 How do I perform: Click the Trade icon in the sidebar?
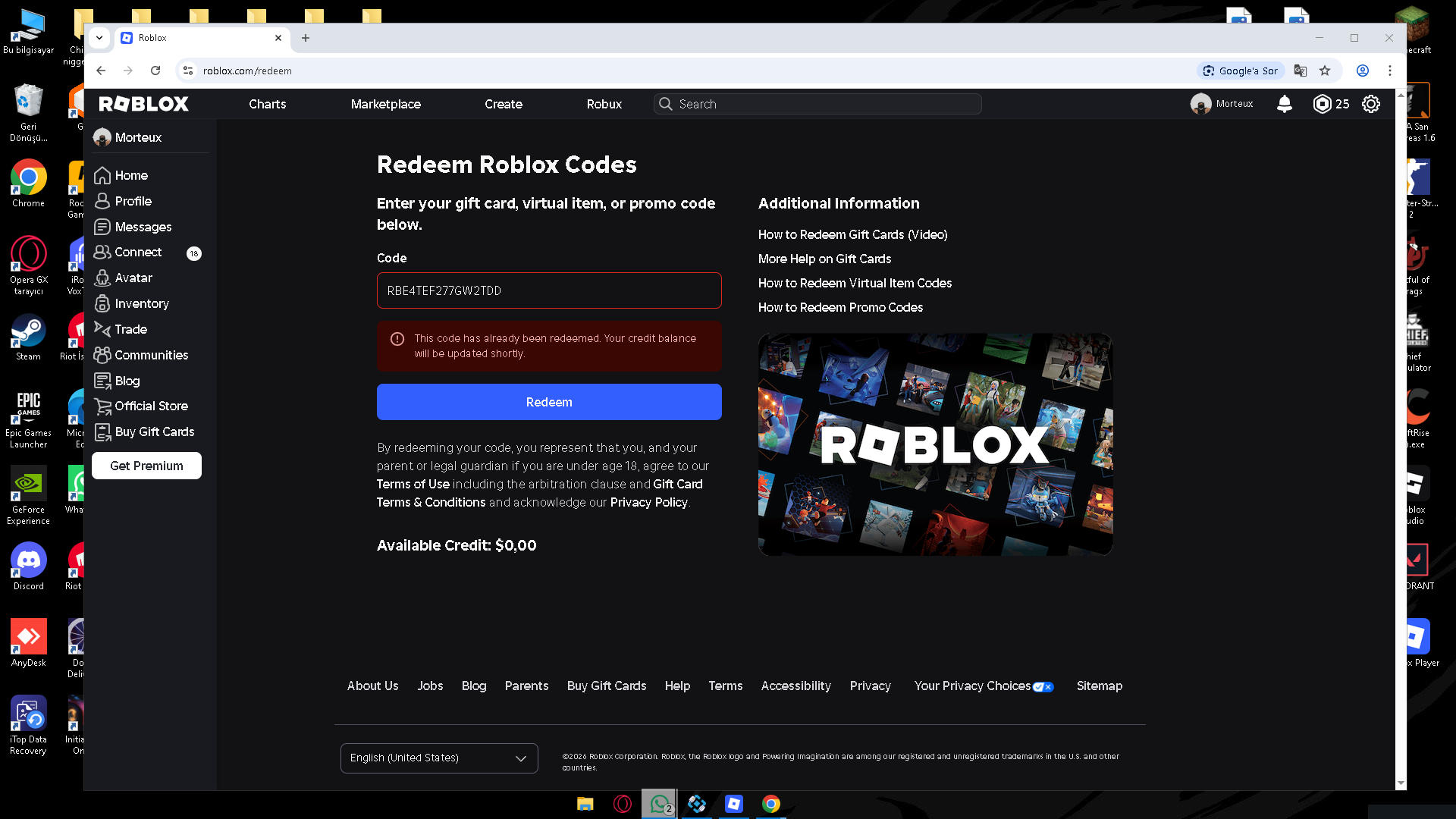(x=102, y=329)
